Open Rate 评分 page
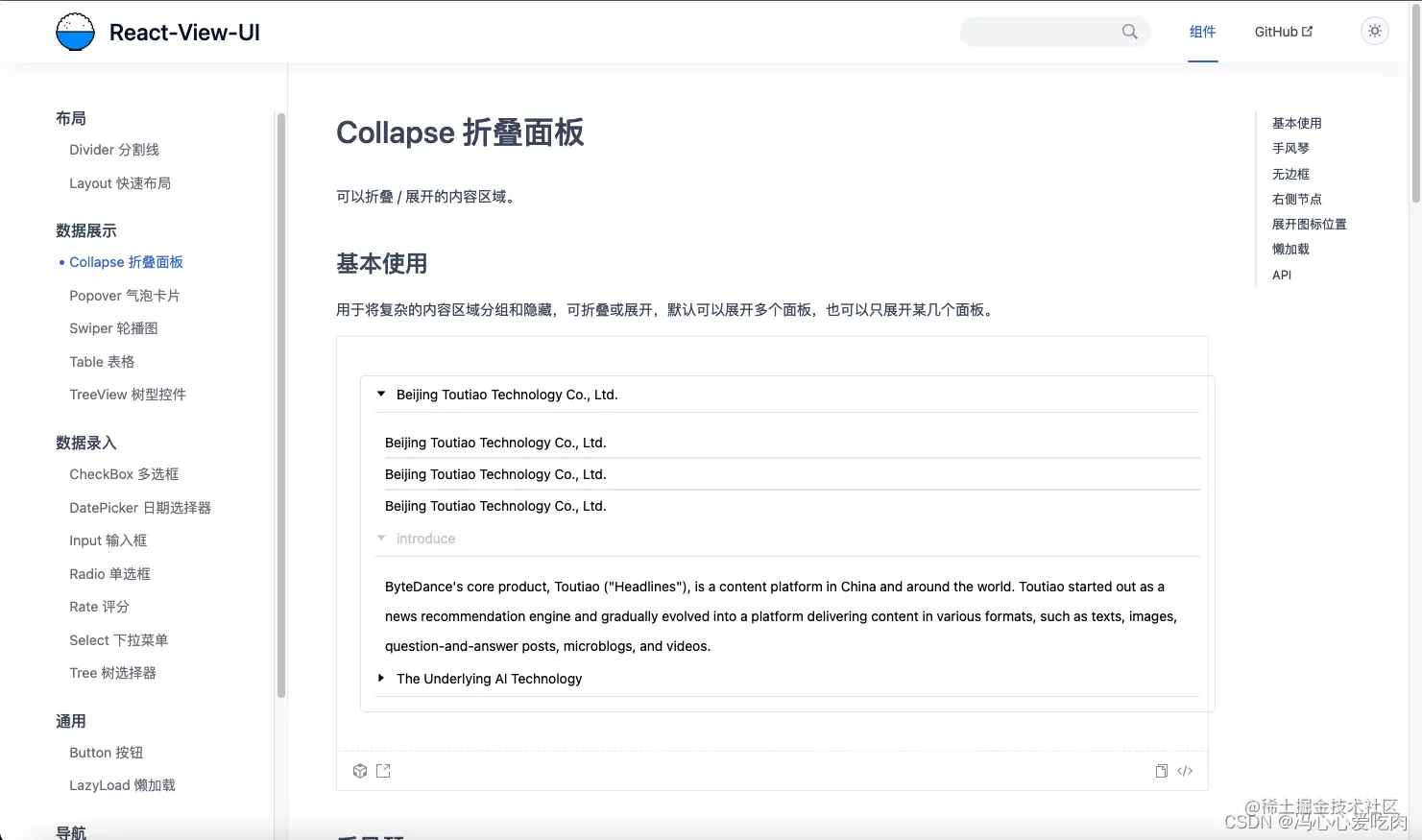The width and height of the screenshot is (1422, 840). tap(99, 607)
